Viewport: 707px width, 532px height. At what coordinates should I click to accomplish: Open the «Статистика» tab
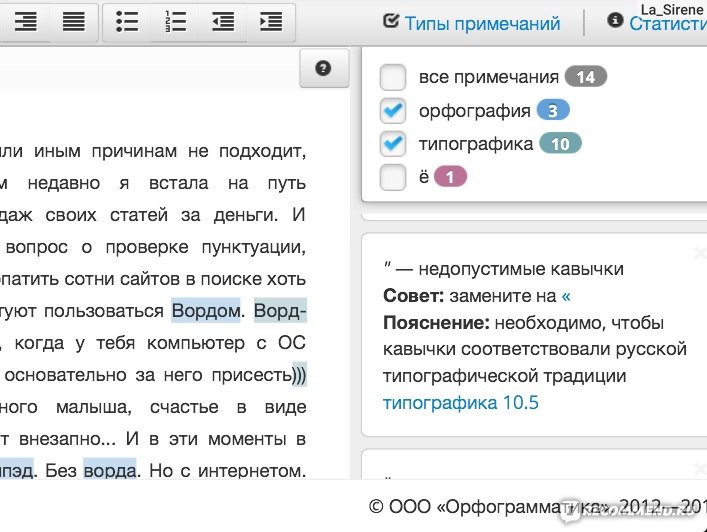pyautogui.click(x=667, y=23)
